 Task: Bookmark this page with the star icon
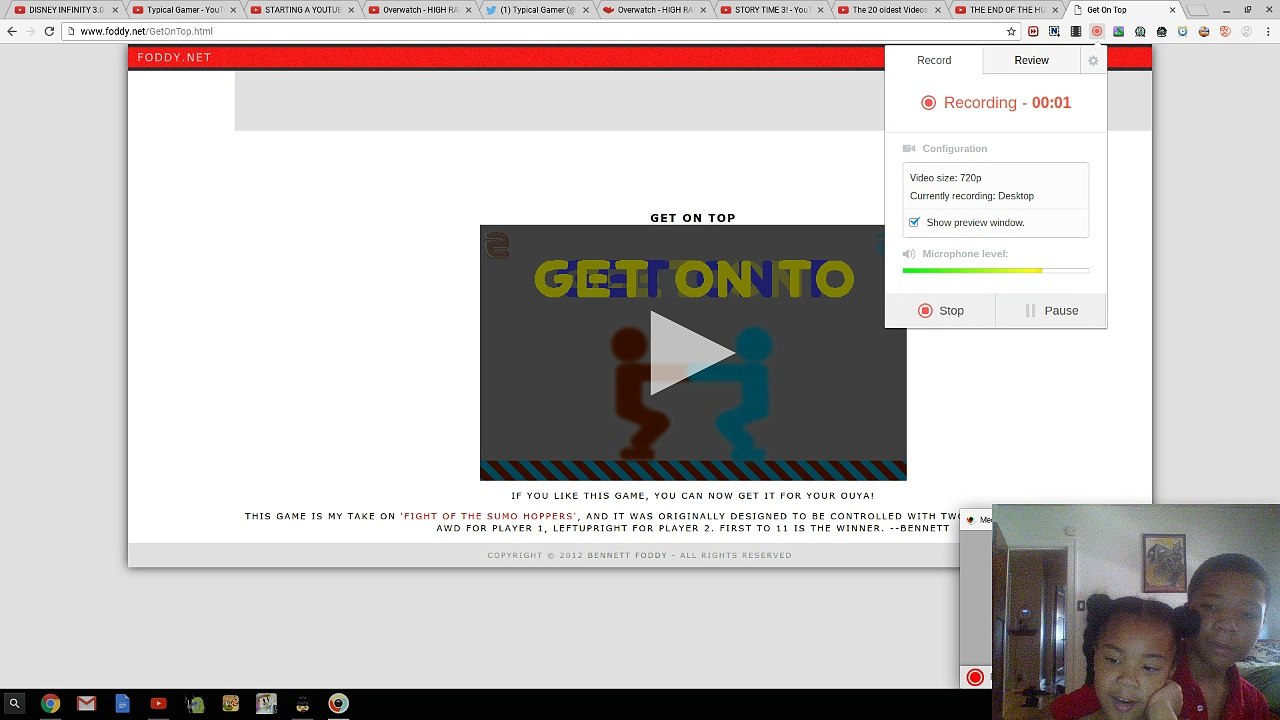point(1011,31)
